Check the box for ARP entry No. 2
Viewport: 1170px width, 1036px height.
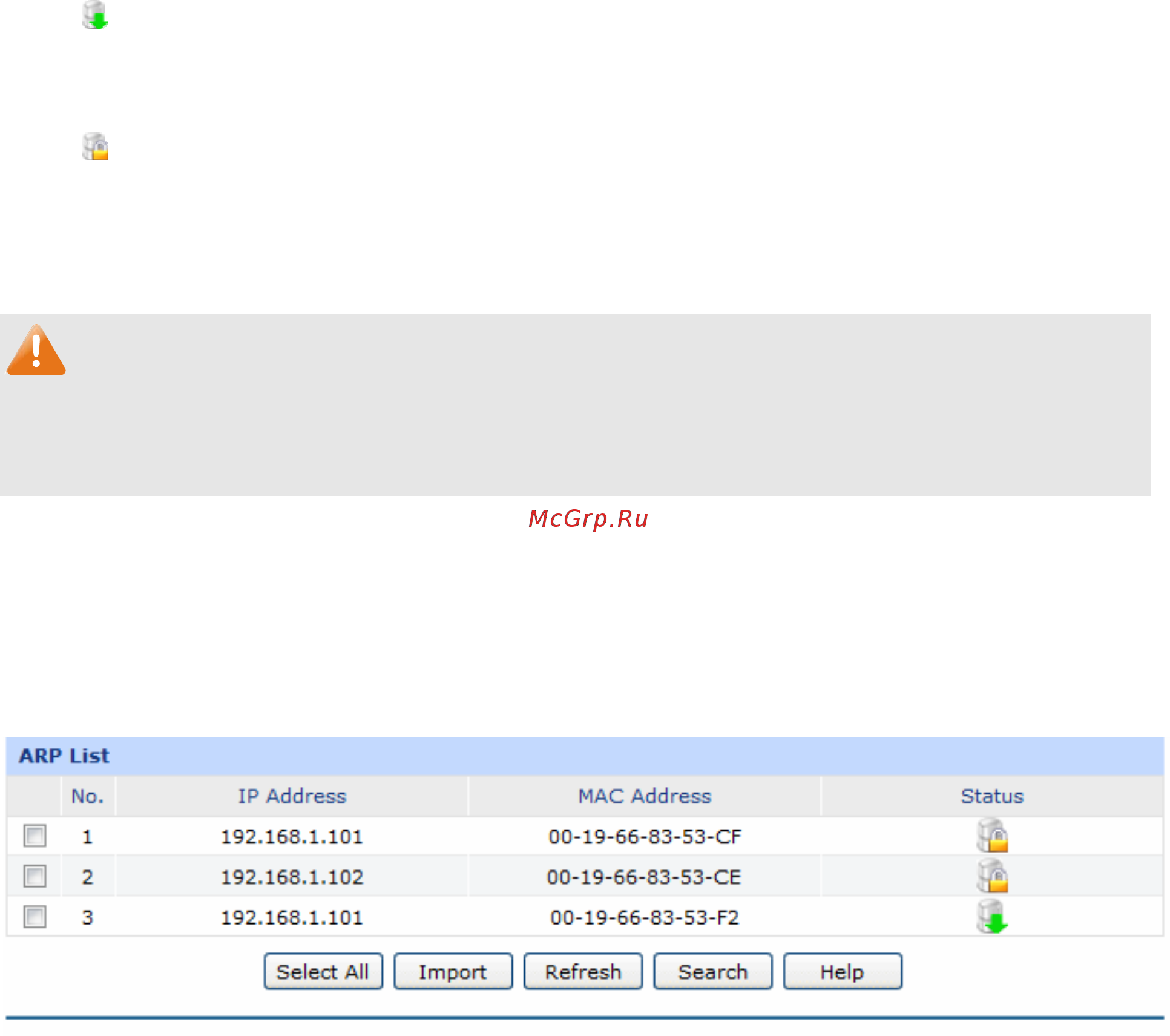35,876
